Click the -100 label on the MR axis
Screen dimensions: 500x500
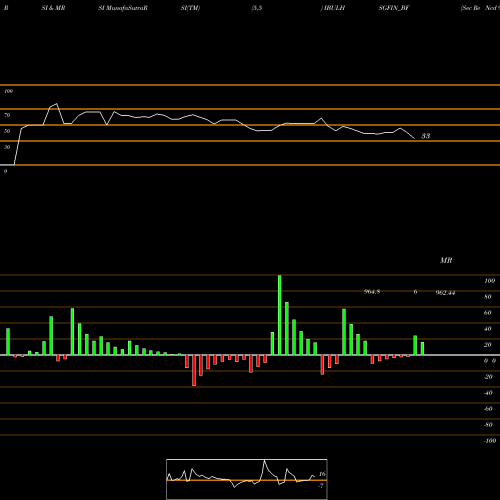point(490,441)
